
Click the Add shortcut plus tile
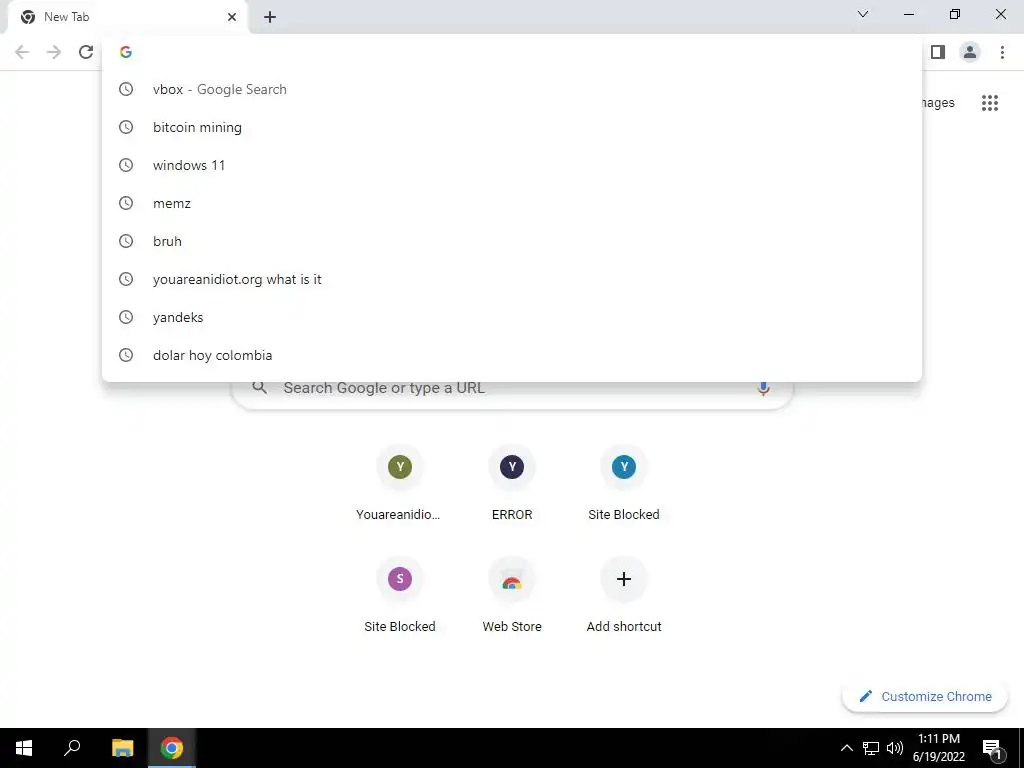(624, 596)
